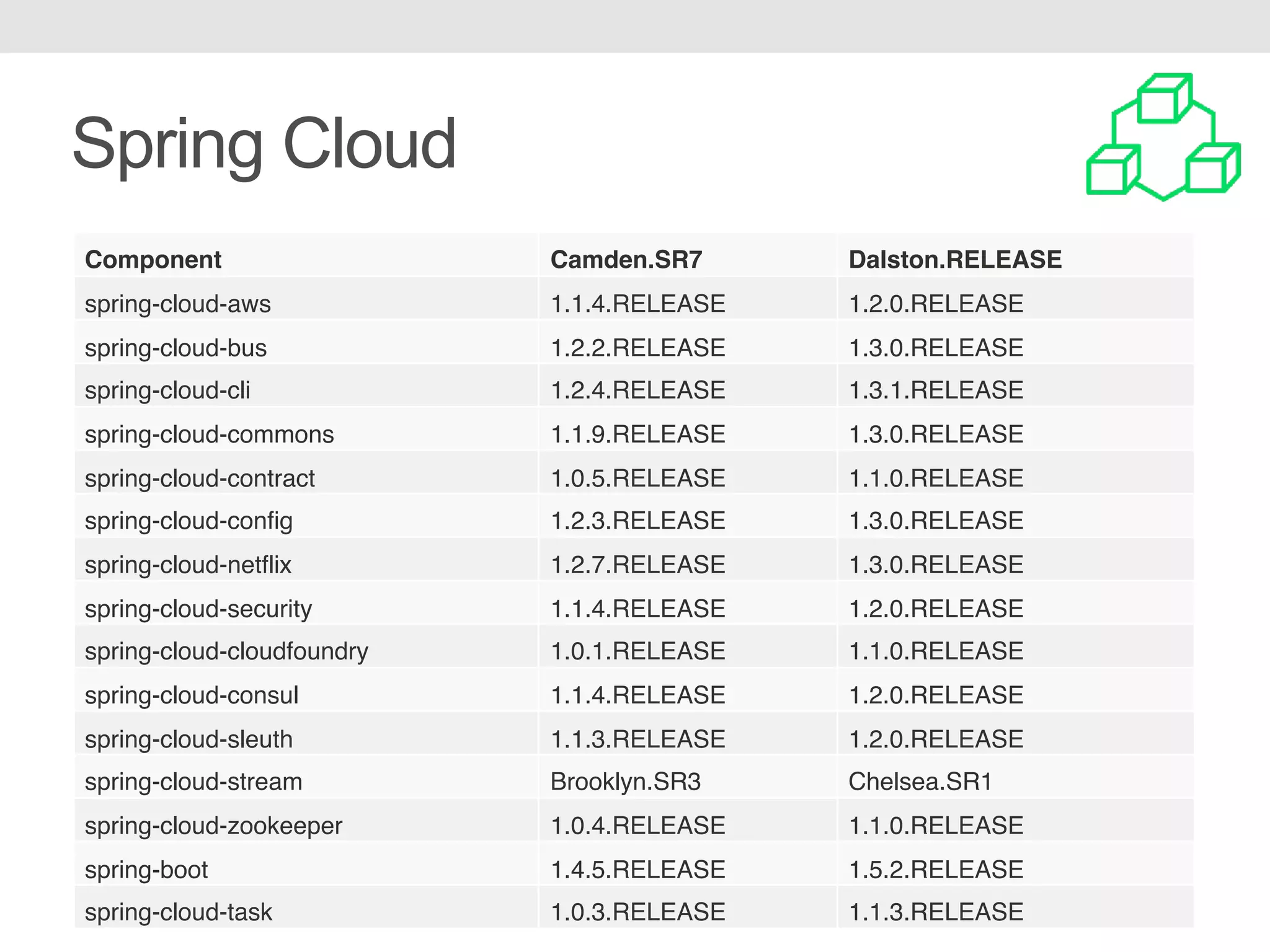Click Camden version 1.1.4.RELEASE for spring-cloud-aws
This screenshot has width=1270, height=952.
(638, 304)
